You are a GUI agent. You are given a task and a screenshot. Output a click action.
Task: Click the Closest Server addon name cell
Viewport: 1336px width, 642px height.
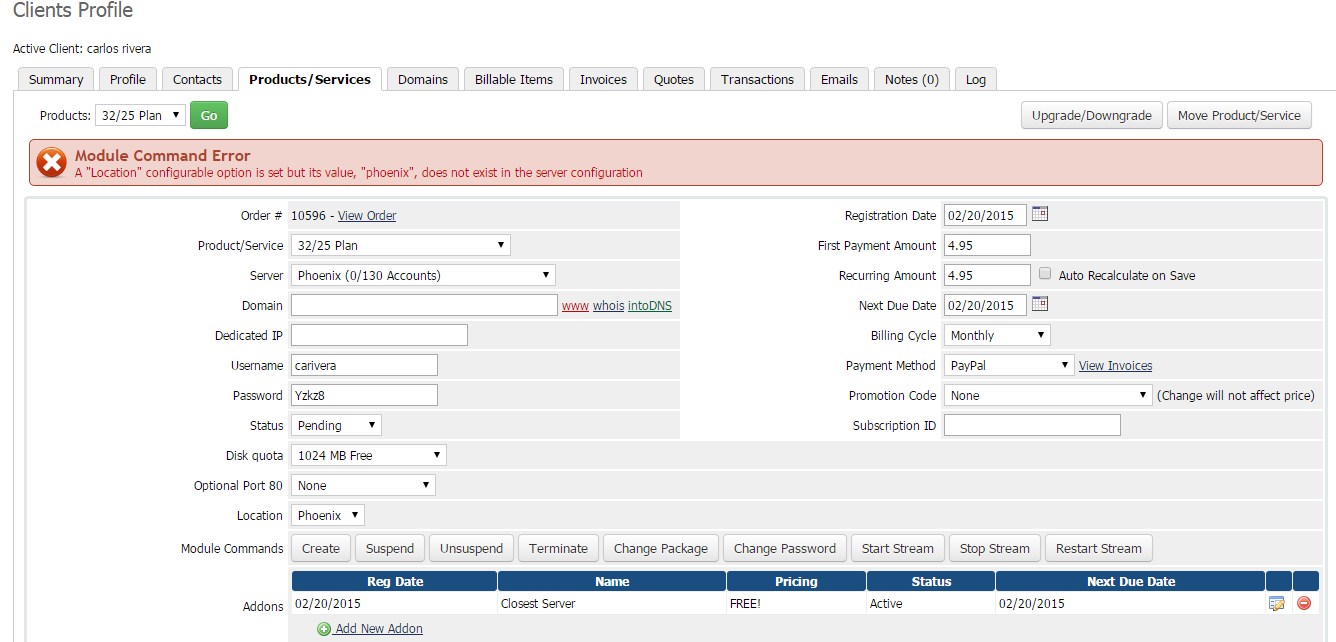(x=612, y=603)
